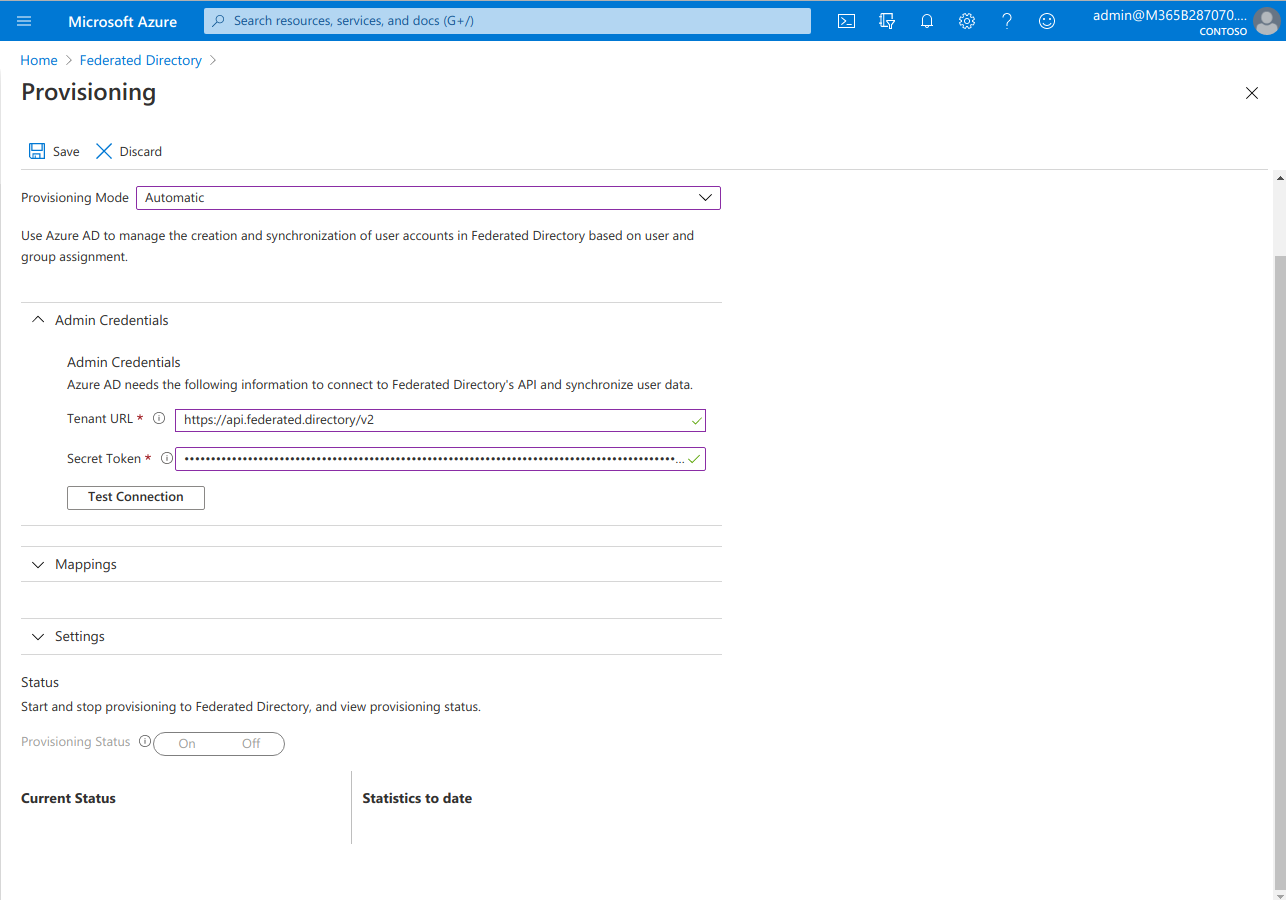Open the Help pane
This screenshot has width=1286, height=900.
coord(1006,20)
